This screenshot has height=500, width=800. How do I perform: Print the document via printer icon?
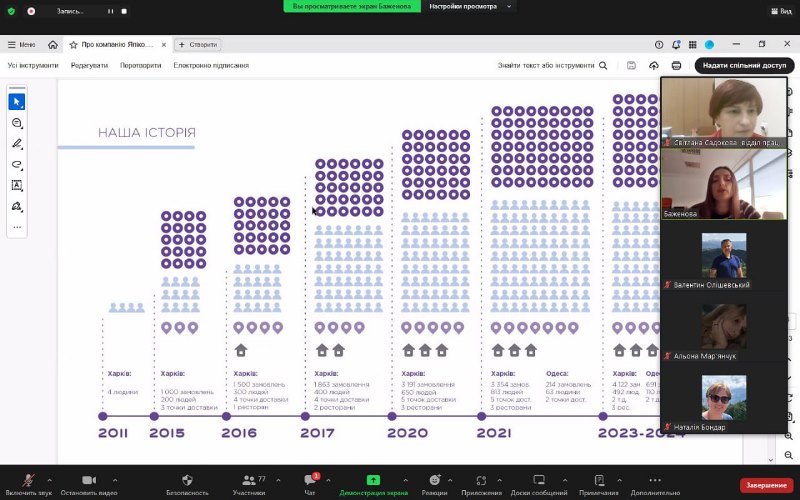tap(676, 65)
